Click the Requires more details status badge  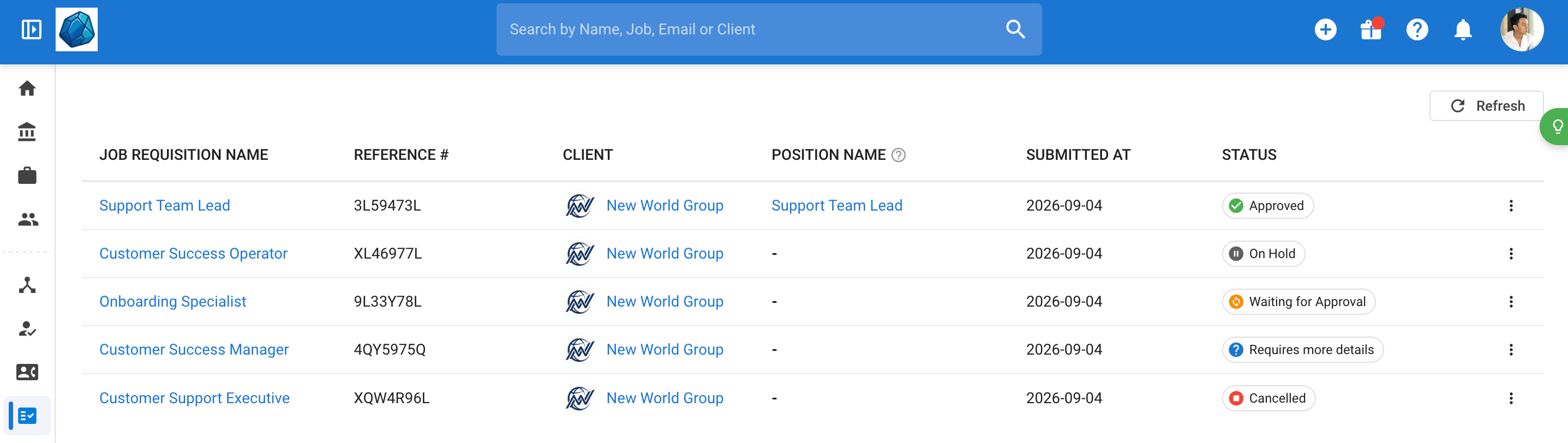coord(1303,350)
